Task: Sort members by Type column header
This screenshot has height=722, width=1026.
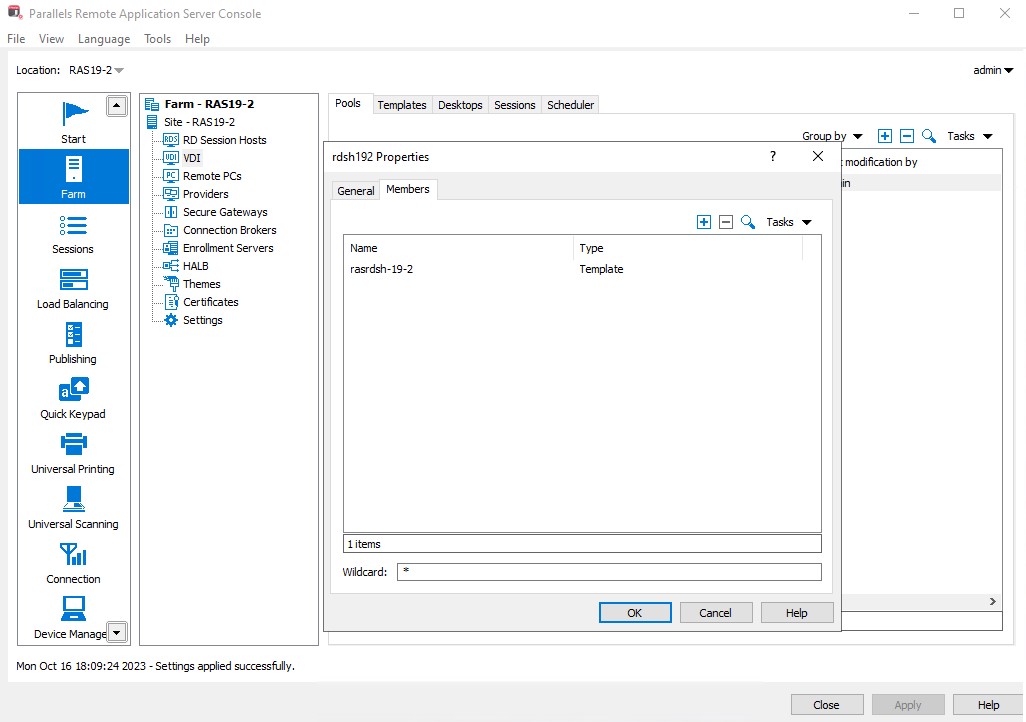Action: [x=688, y=248]
